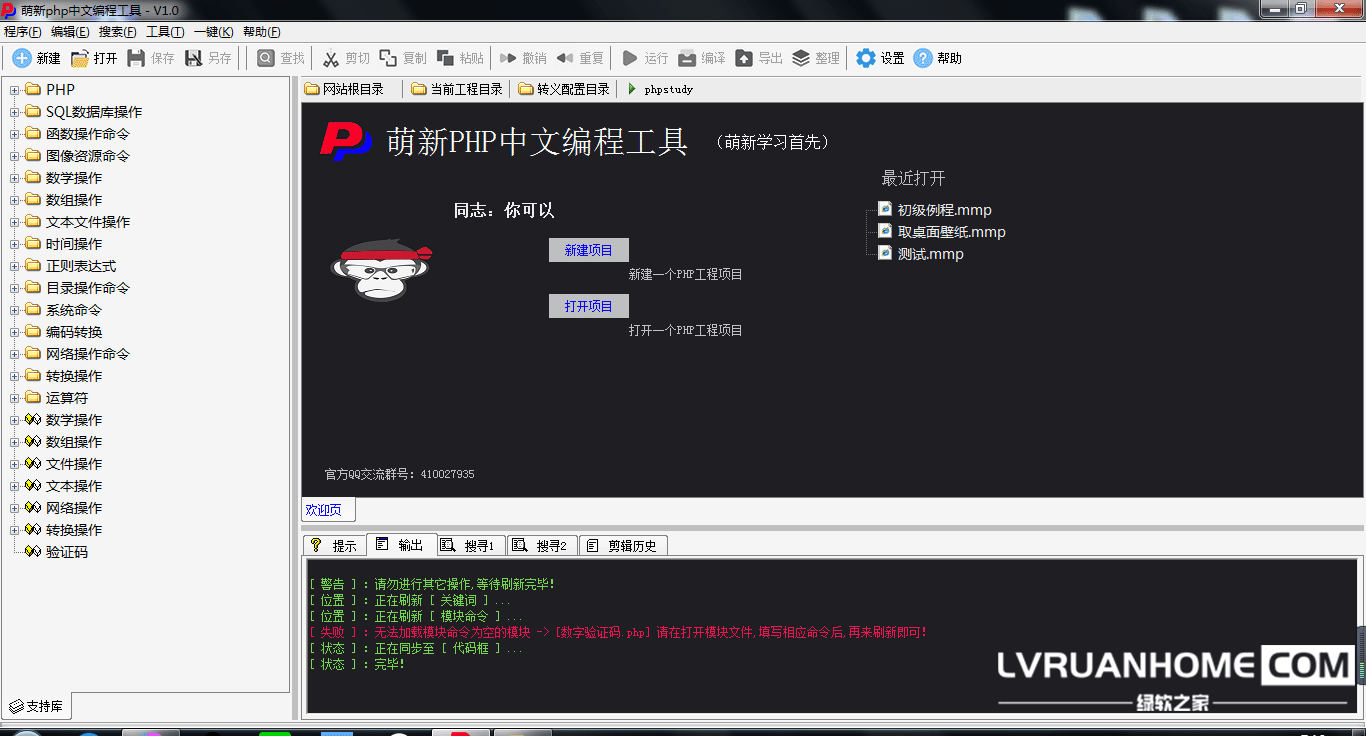Expand the PHP tree node
The image size is (1366, 736).
[15, 90]
